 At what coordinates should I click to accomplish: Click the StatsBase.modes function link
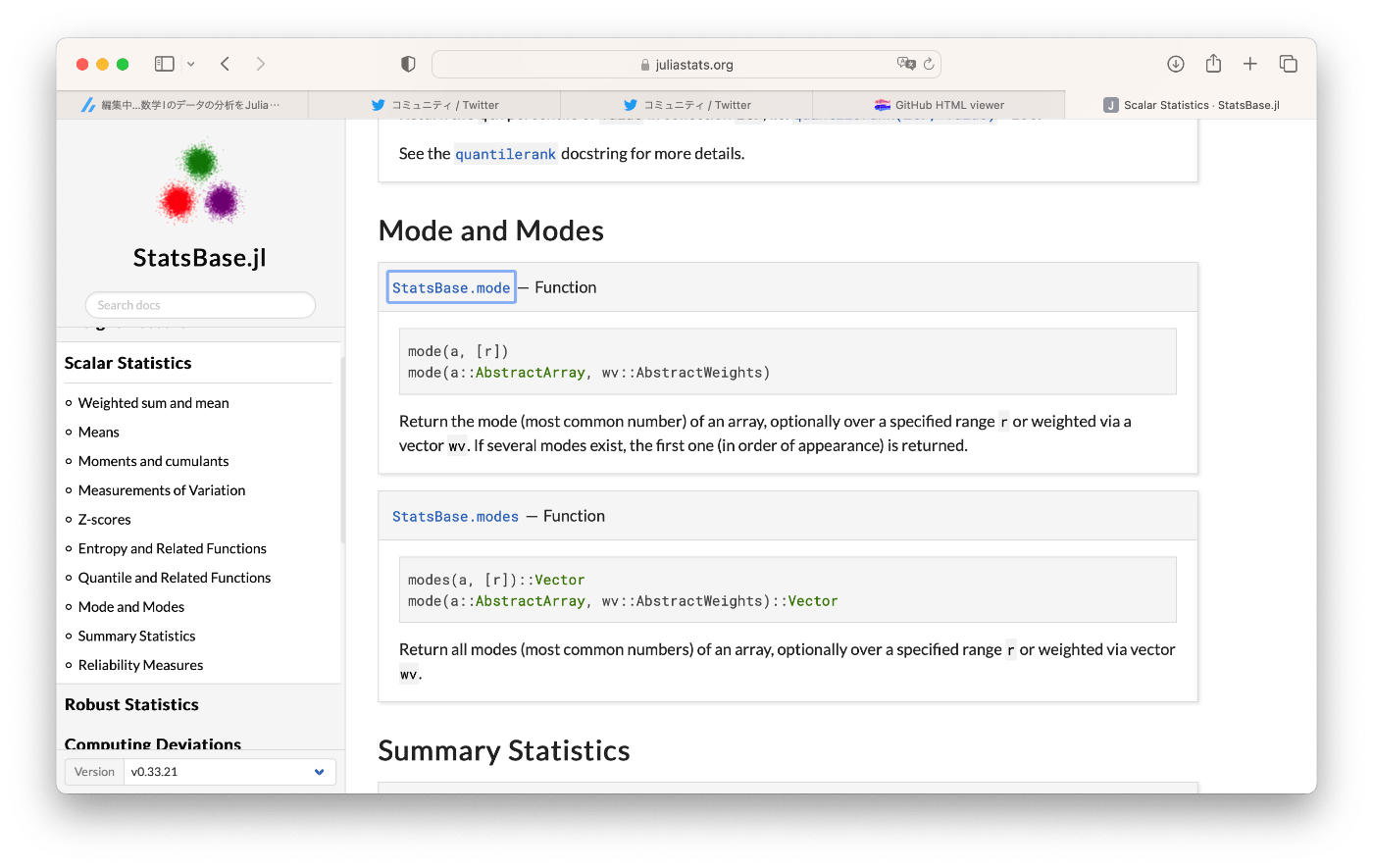coord(456,516)
